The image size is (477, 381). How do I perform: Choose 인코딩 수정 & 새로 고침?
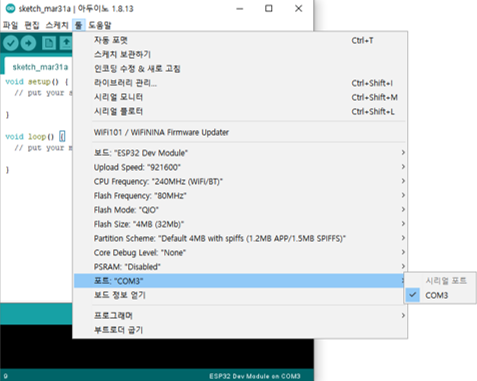click(240, 69)
